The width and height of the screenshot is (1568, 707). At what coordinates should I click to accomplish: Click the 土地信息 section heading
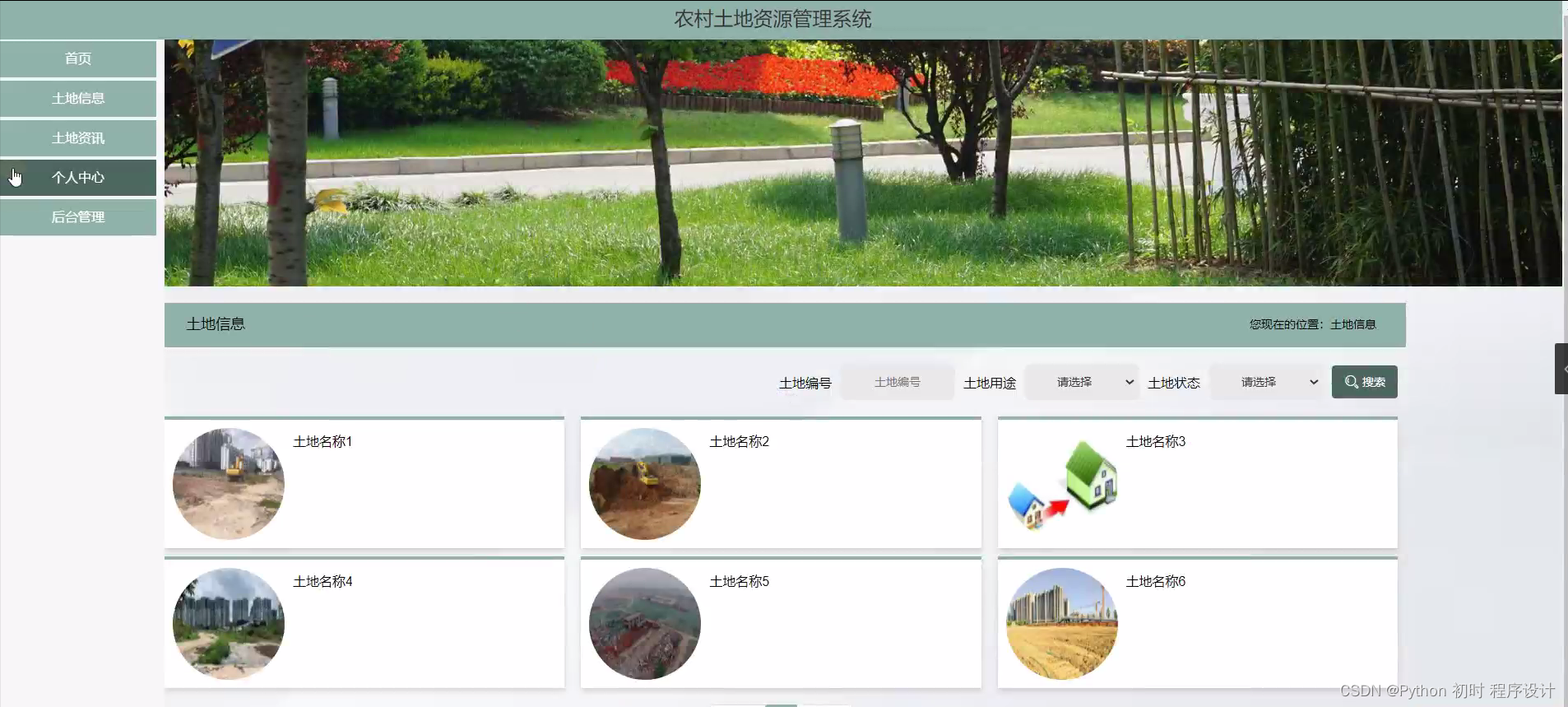click(216, 324)
